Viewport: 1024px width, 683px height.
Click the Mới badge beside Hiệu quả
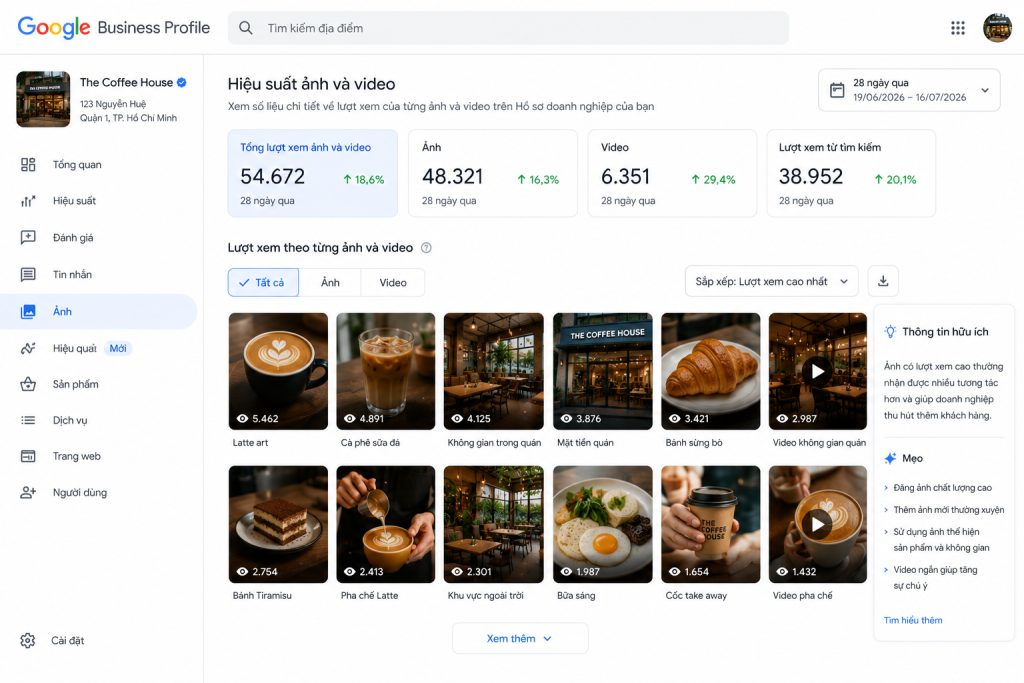coord(118,348)
